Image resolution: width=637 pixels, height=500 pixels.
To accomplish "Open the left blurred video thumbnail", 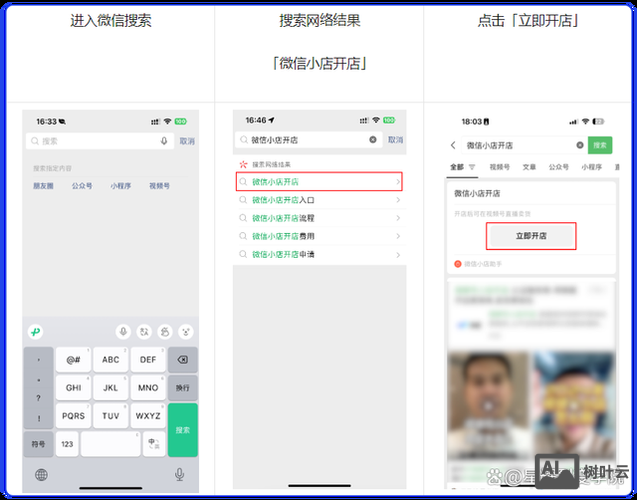I will (x=489, y=406).
